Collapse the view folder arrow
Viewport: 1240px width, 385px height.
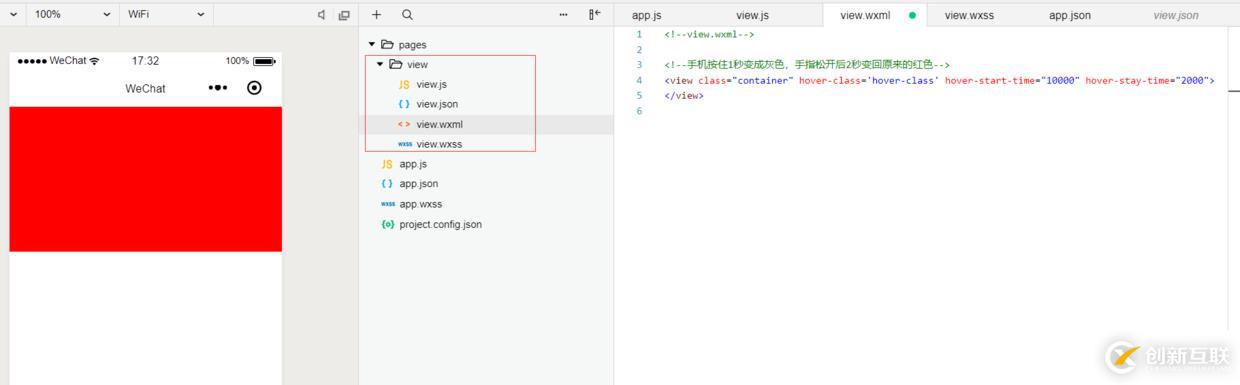(x=380, y=64)
